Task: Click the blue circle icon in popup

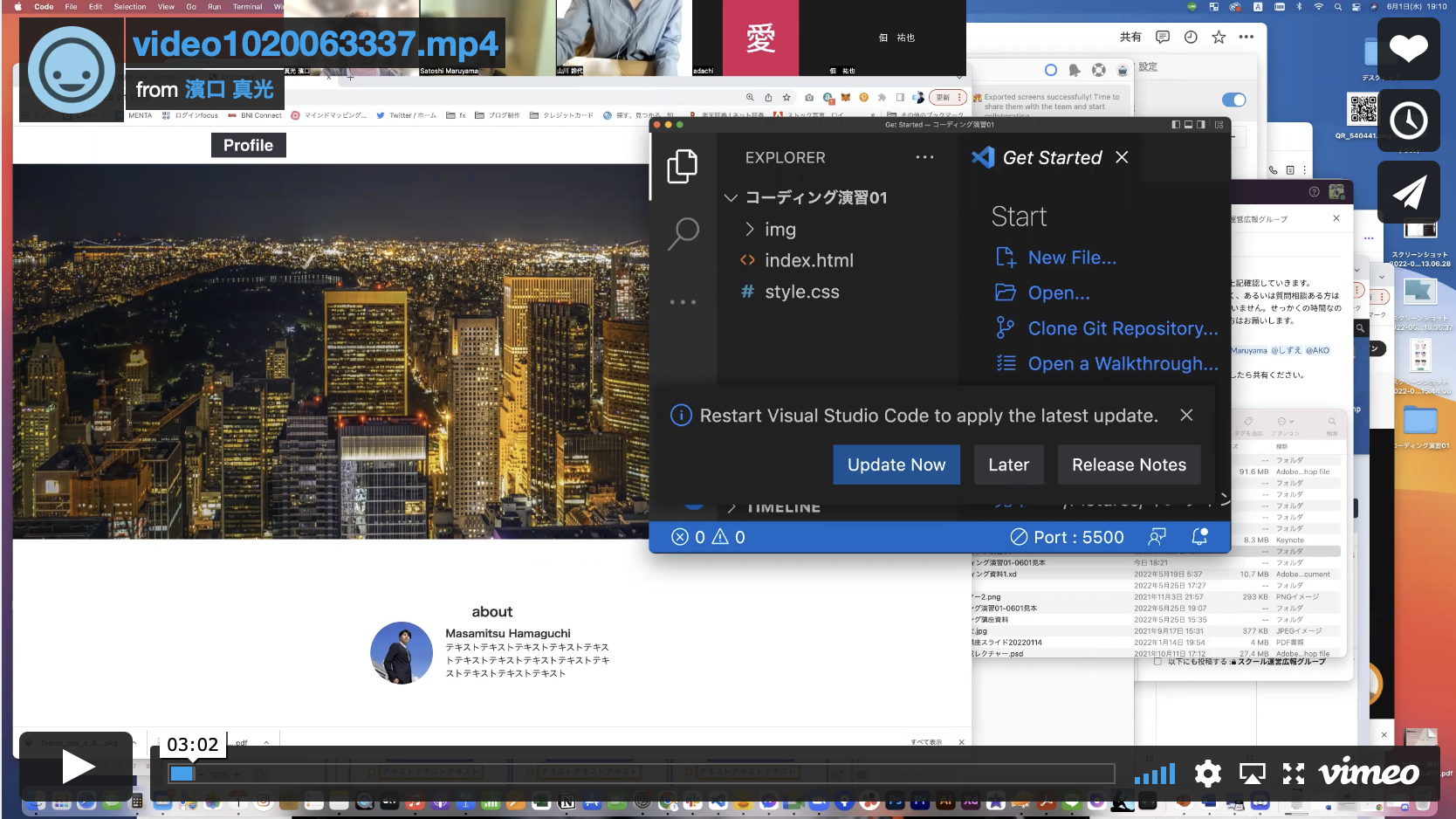Action: [1051, 70]
